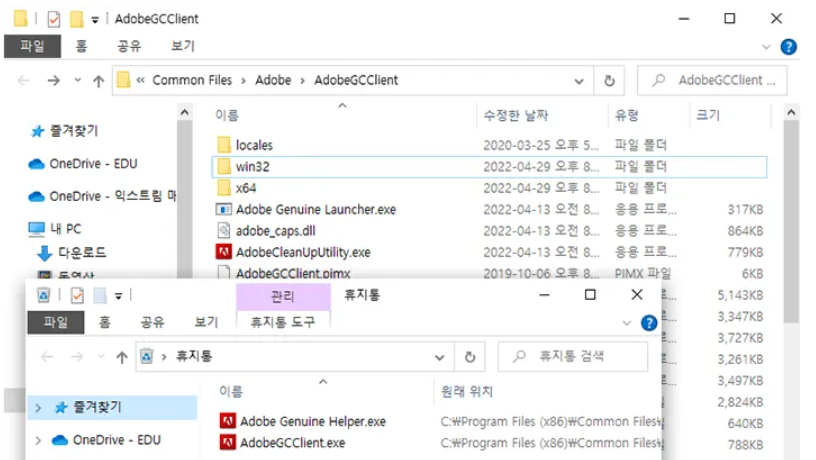Expand the ribbon in Recycle Bin window
Screen dimensions: 816x460
click(x=627, y=323)
